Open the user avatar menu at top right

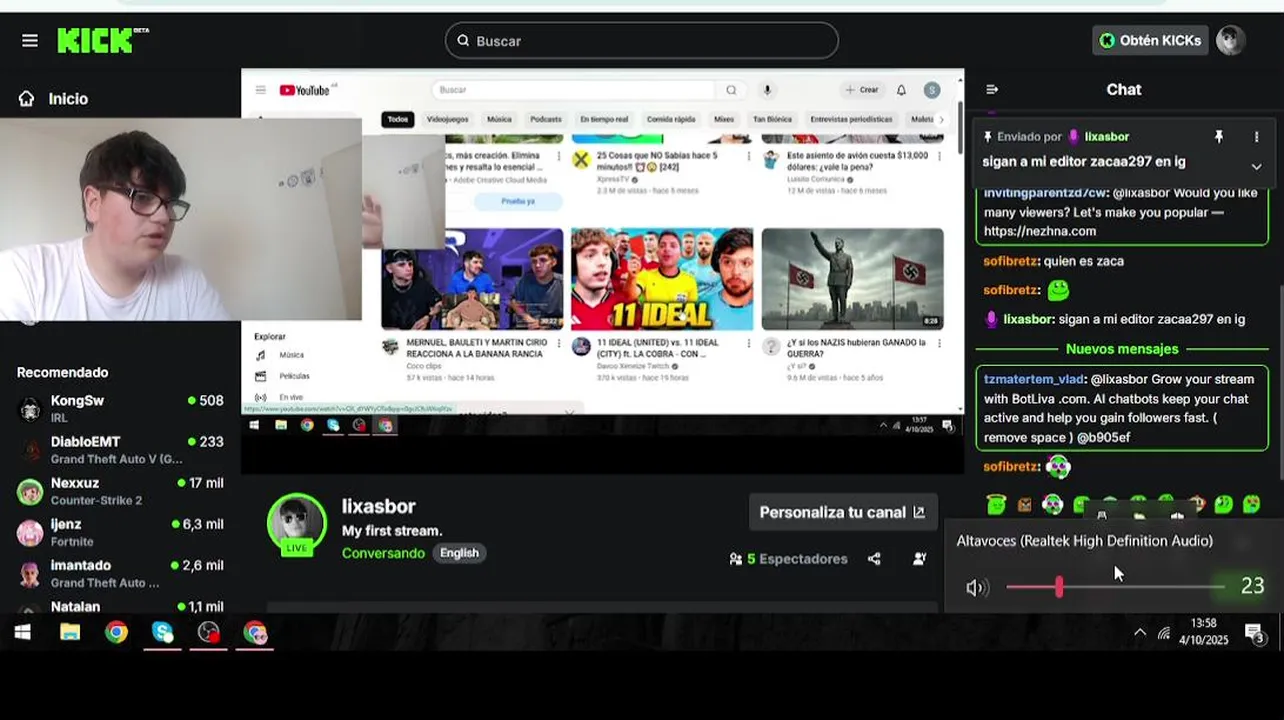1230,40
